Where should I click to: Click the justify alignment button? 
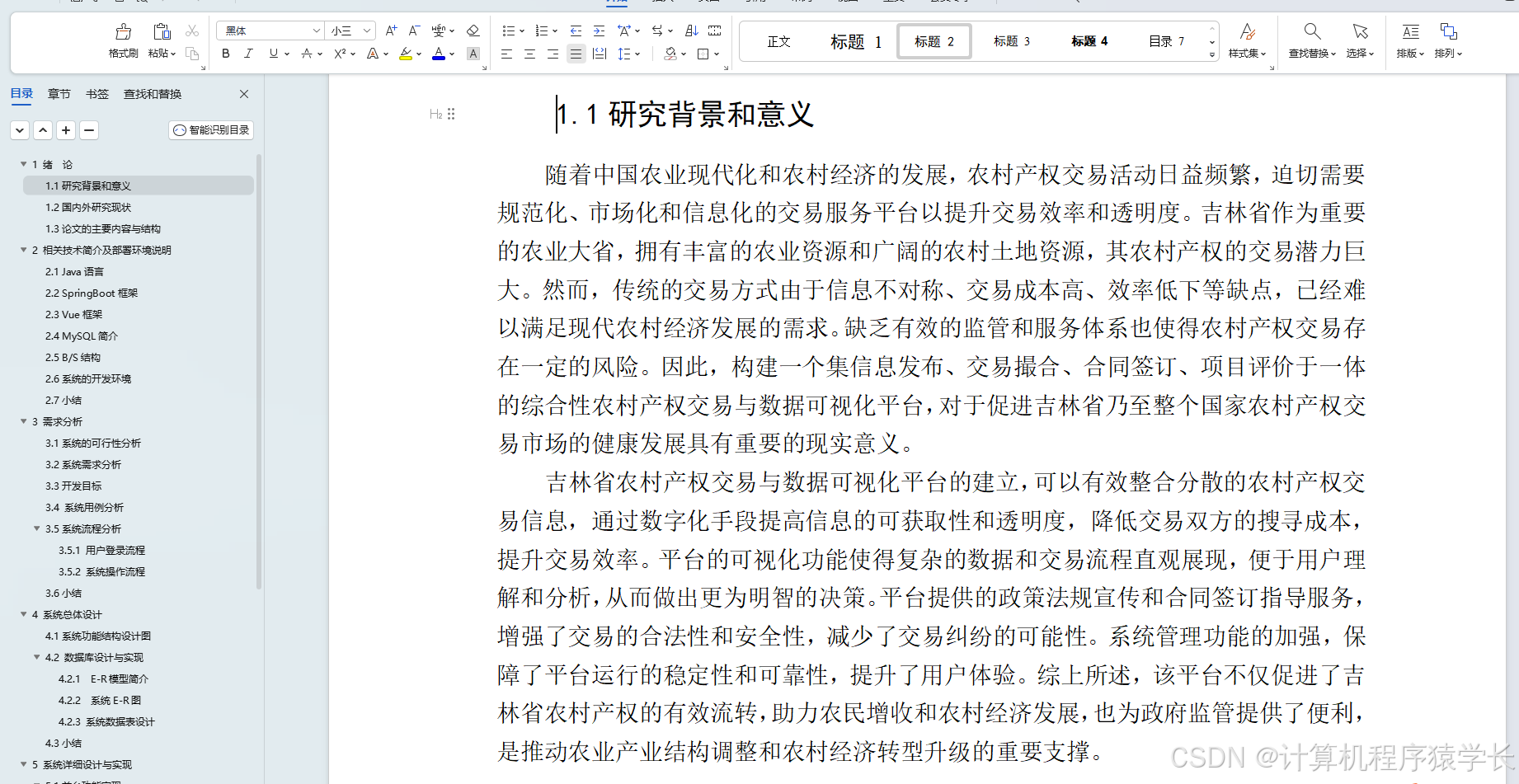pos(576,54)
